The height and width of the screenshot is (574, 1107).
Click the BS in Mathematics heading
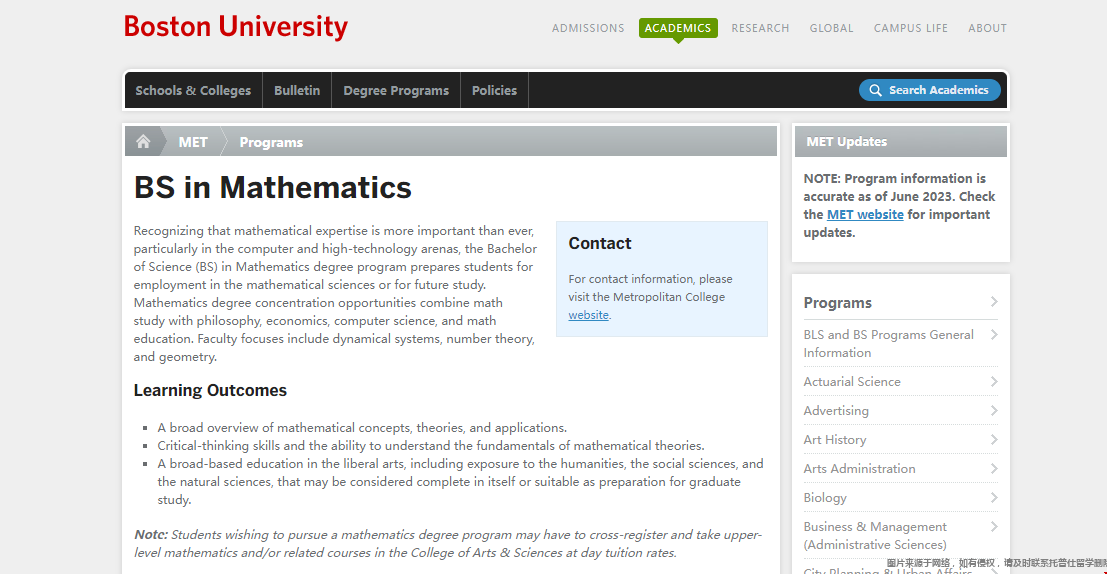(x=273, y=188)
